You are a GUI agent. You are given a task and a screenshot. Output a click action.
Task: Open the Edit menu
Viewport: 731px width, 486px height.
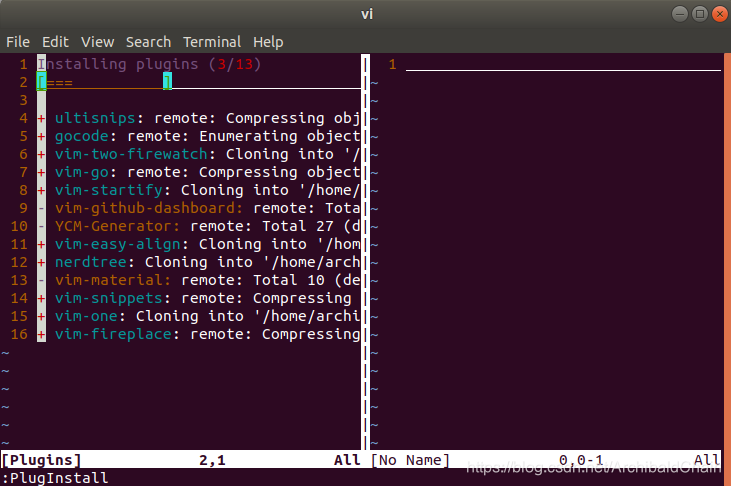55,42
